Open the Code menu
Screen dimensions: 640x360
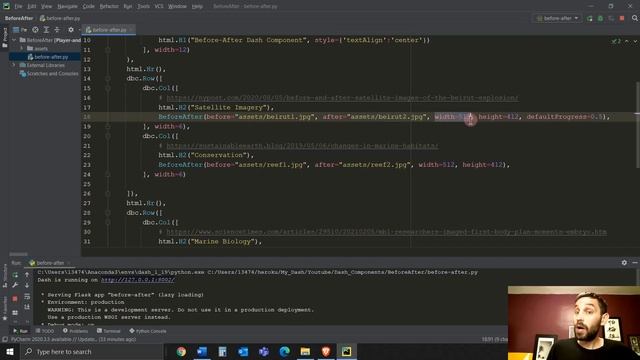click(x=88, y=7)
